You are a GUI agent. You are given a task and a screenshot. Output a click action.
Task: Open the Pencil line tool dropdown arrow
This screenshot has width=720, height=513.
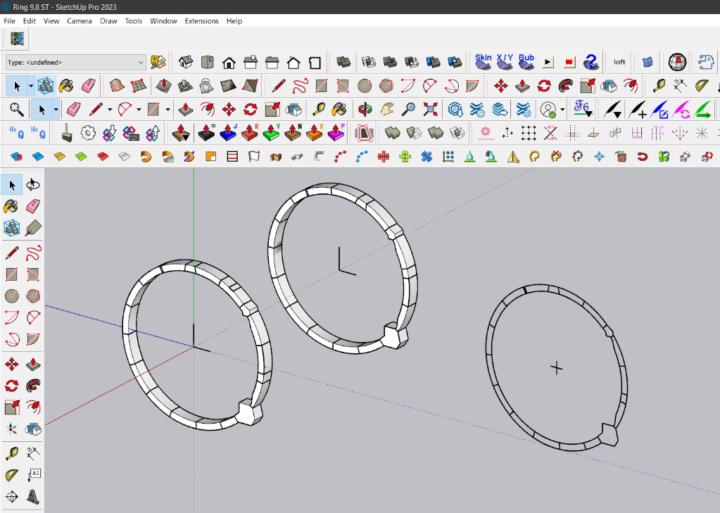pyautogui.click(x=110, y=109)
